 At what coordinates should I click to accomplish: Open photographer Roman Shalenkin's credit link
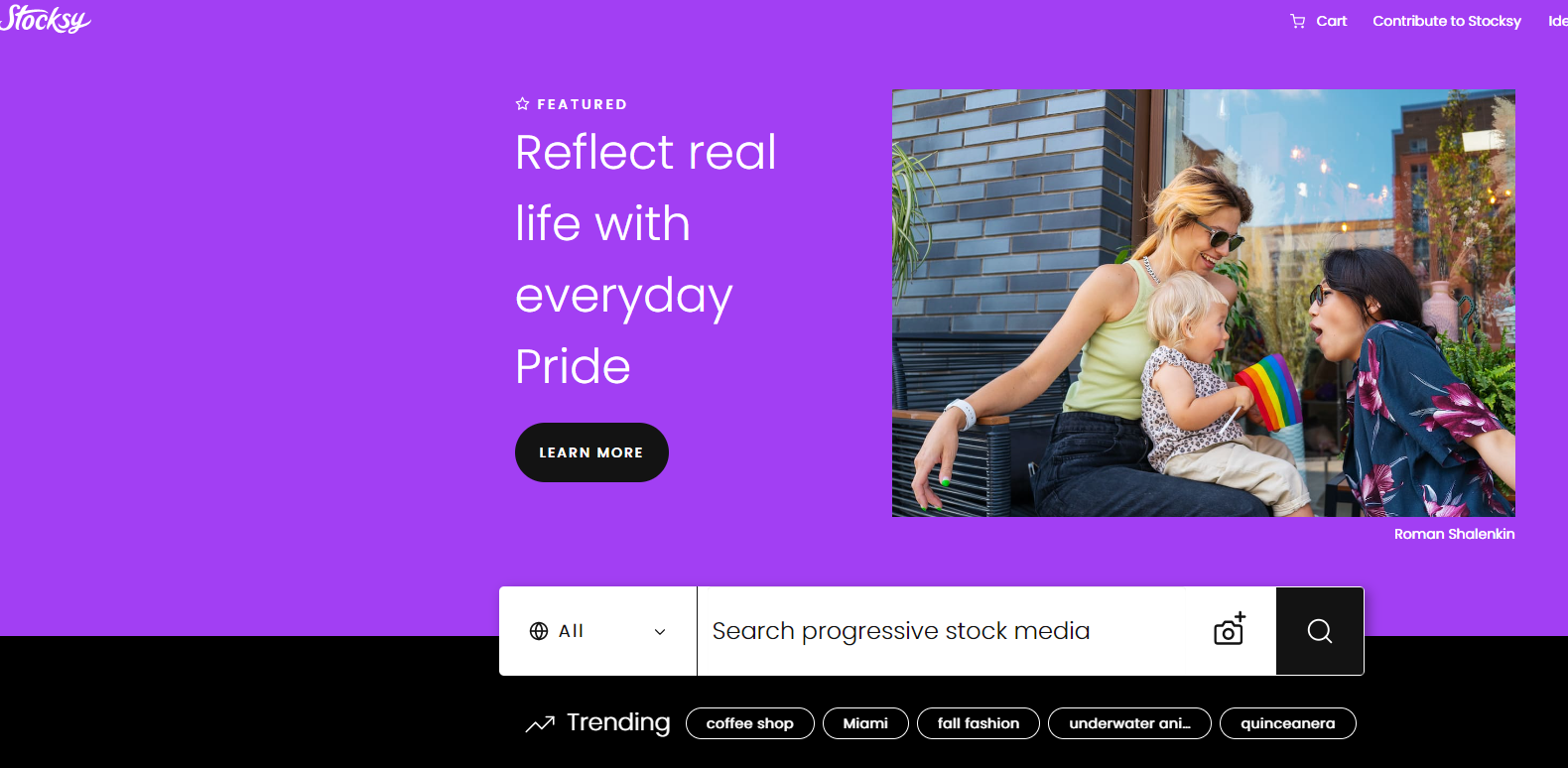pyautogui.click(x=1454, y=534)
